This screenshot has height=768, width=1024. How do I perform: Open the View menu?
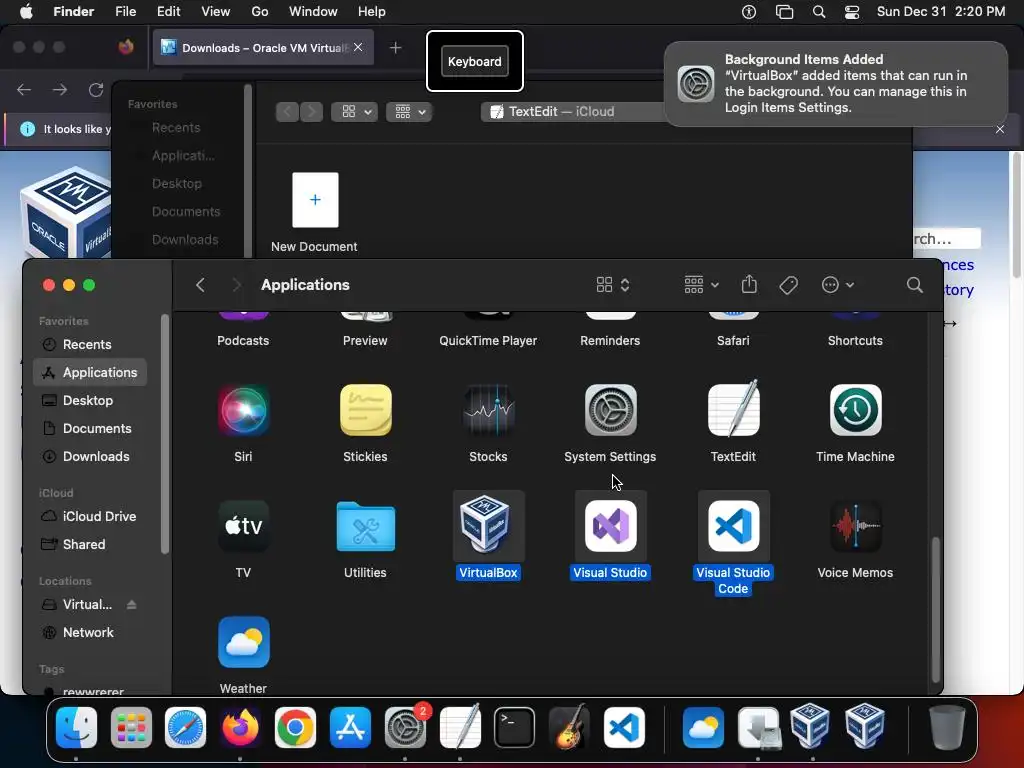216,12
